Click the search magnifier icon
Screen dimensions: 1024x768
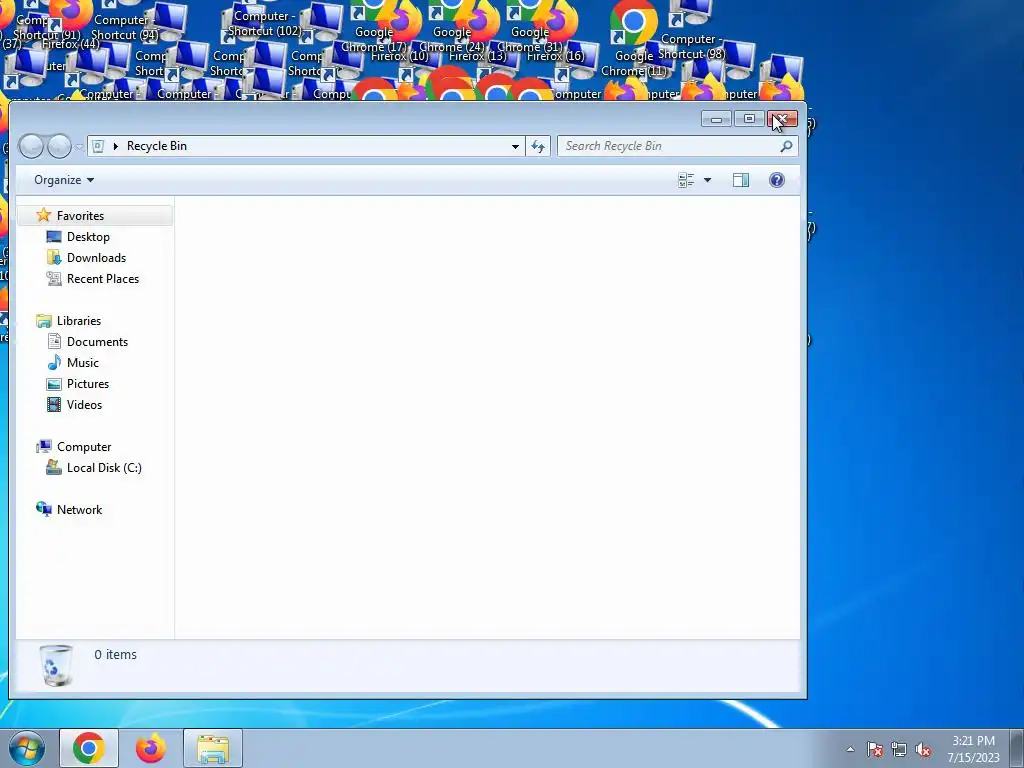786,146
